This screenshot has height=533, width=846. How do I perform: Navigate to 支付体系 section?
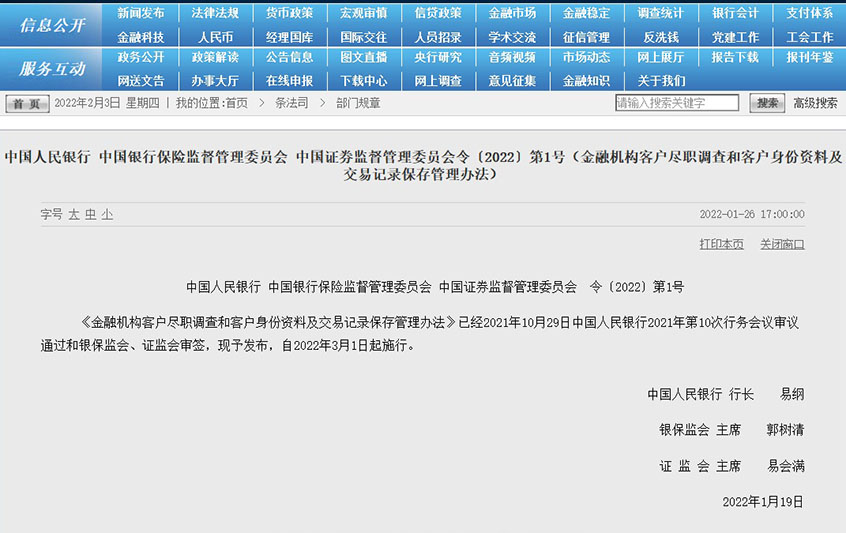pos(809,13)
